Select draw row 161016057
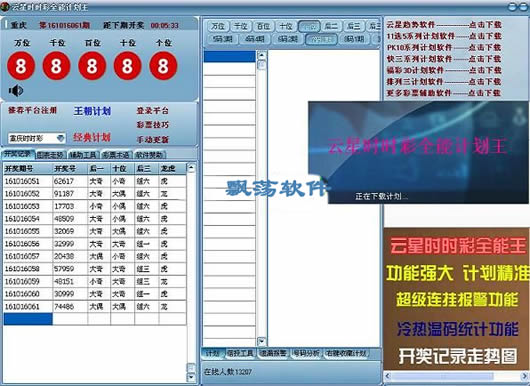Image resolution: width=530 pixels, height=386 pixels. tap(95, 256)
